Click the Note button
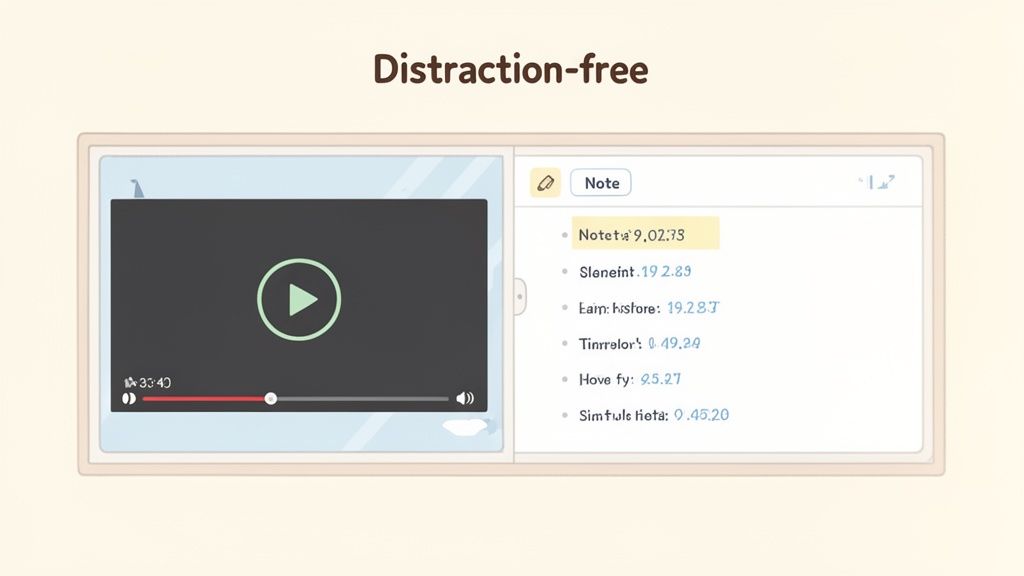Image resolution: width=1024 pixels, height=576 pixels. click(x=601, y=183)
